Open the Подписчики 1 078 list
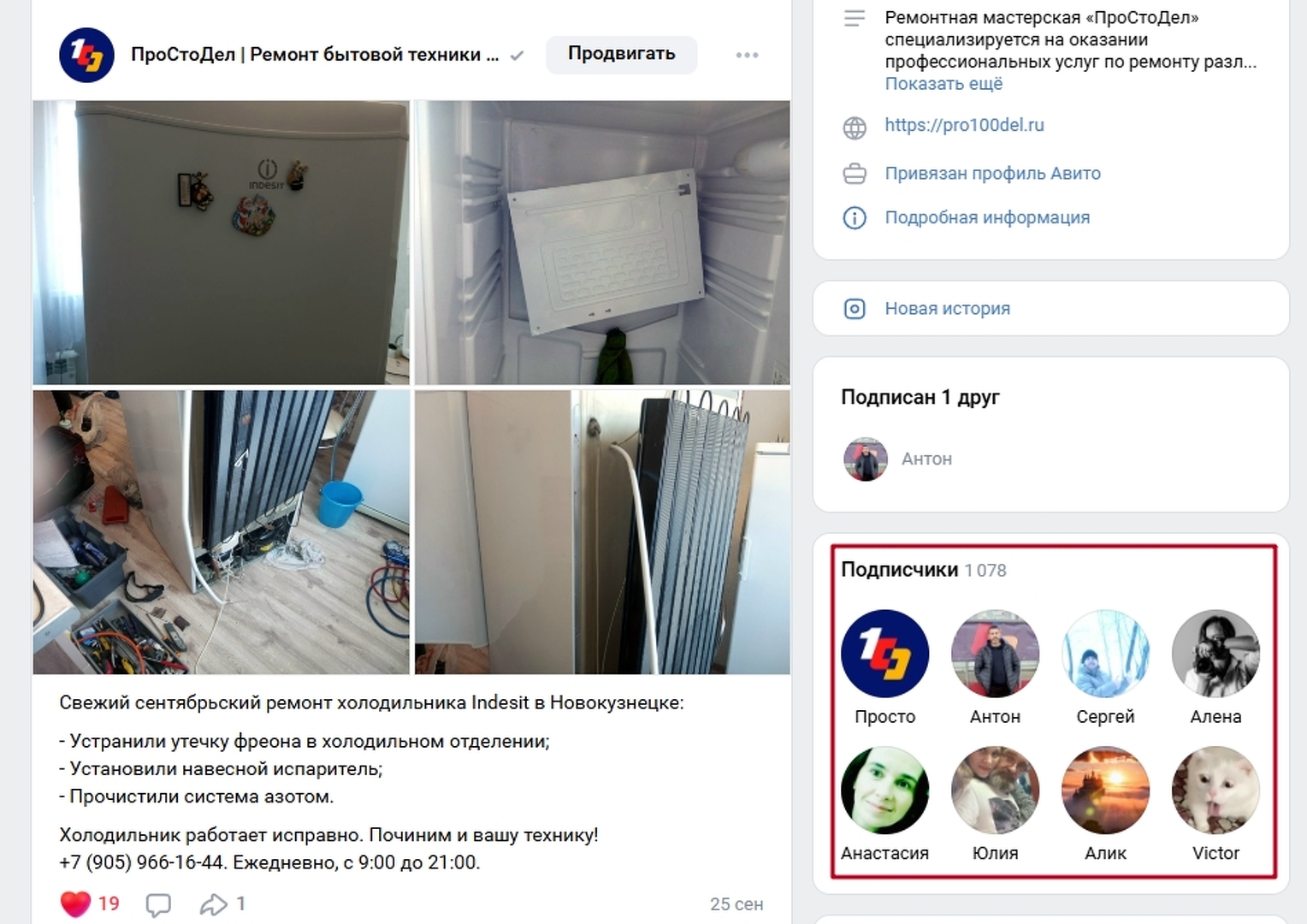Viewport: 1307px width, 924px height. [x=924, y=570]
